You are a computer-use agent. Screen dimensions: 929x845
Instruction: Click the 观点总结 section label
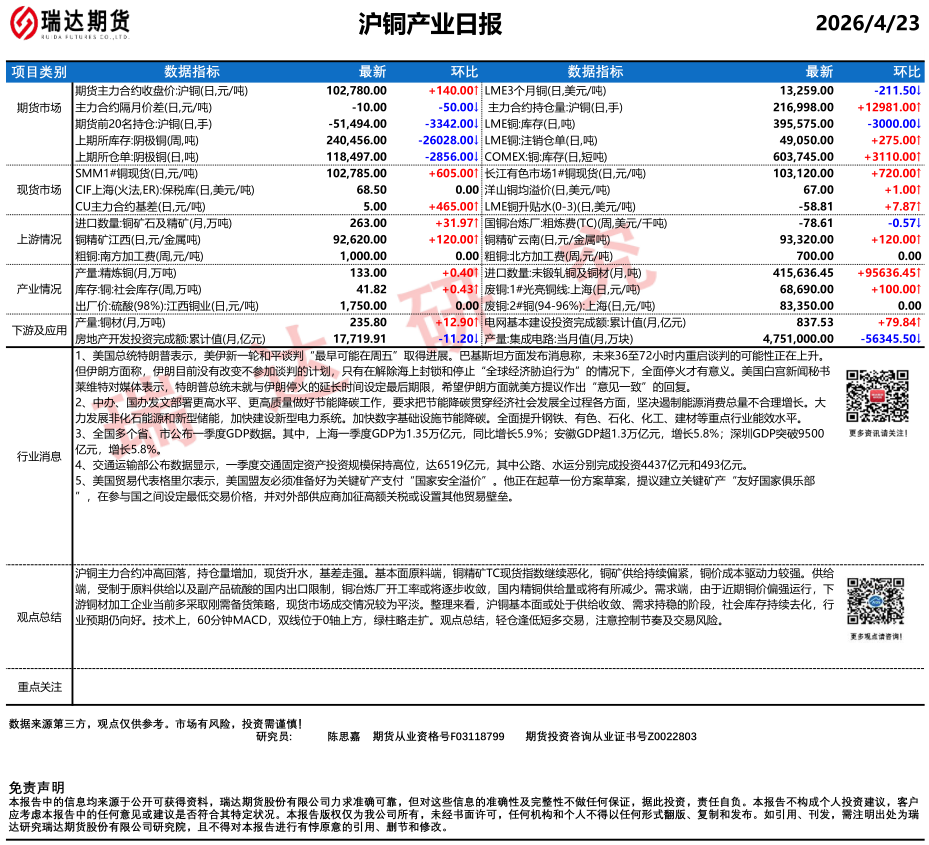[39, 618]
